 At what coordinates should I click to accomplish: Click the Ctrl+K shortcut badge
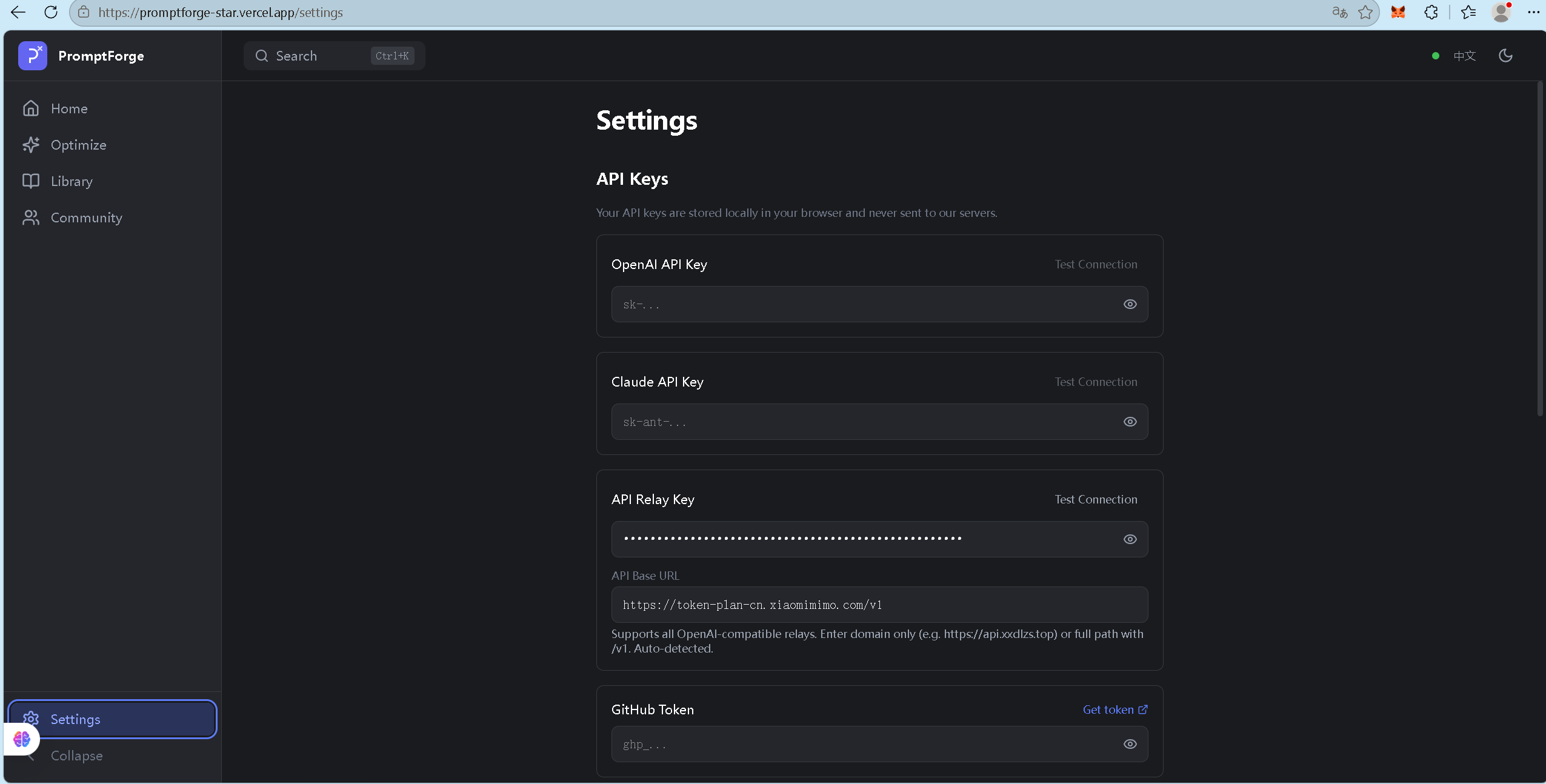click(392, 56)
